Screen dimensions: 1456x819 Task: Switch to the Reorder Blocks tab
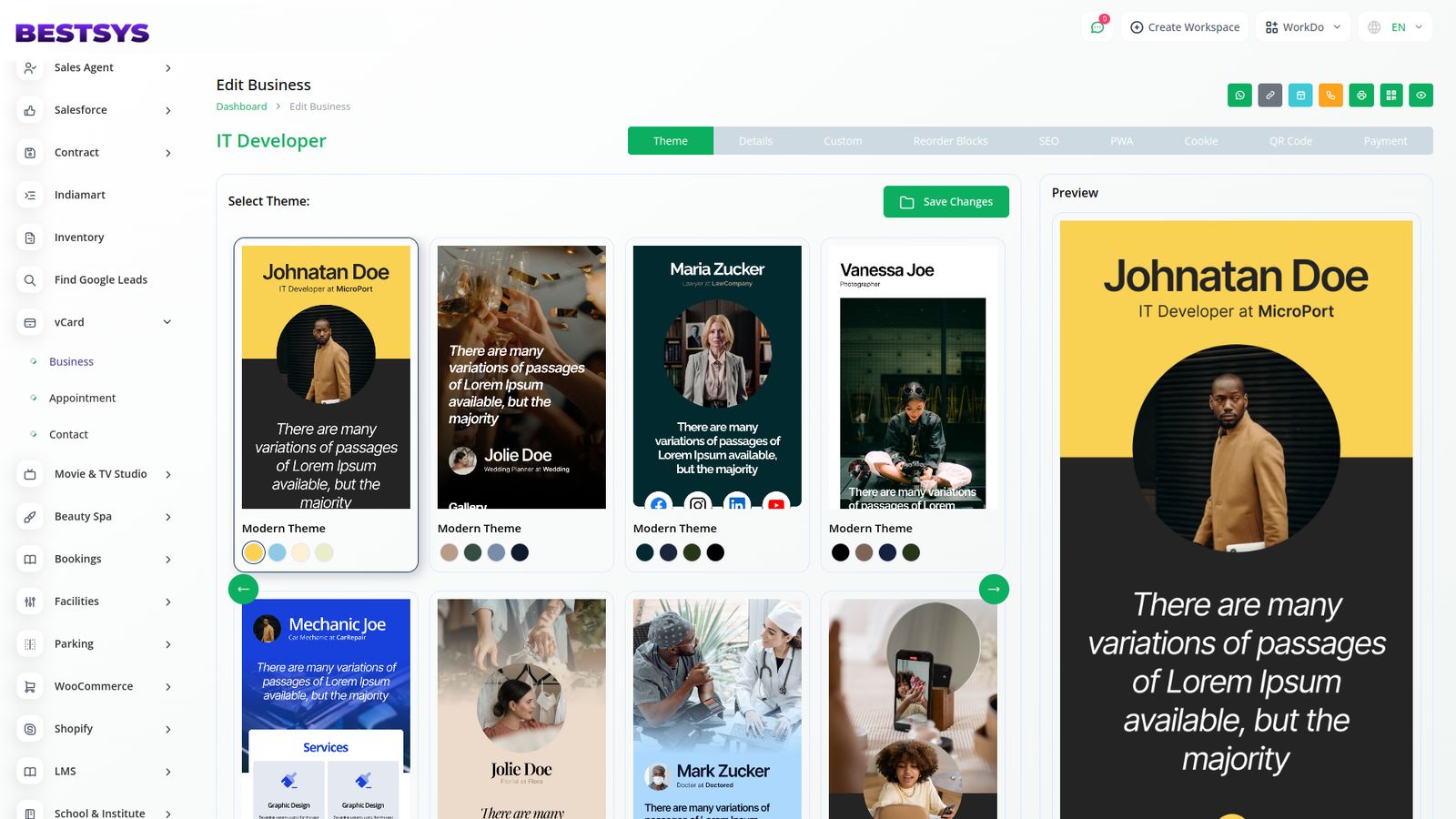click(950, 141)
